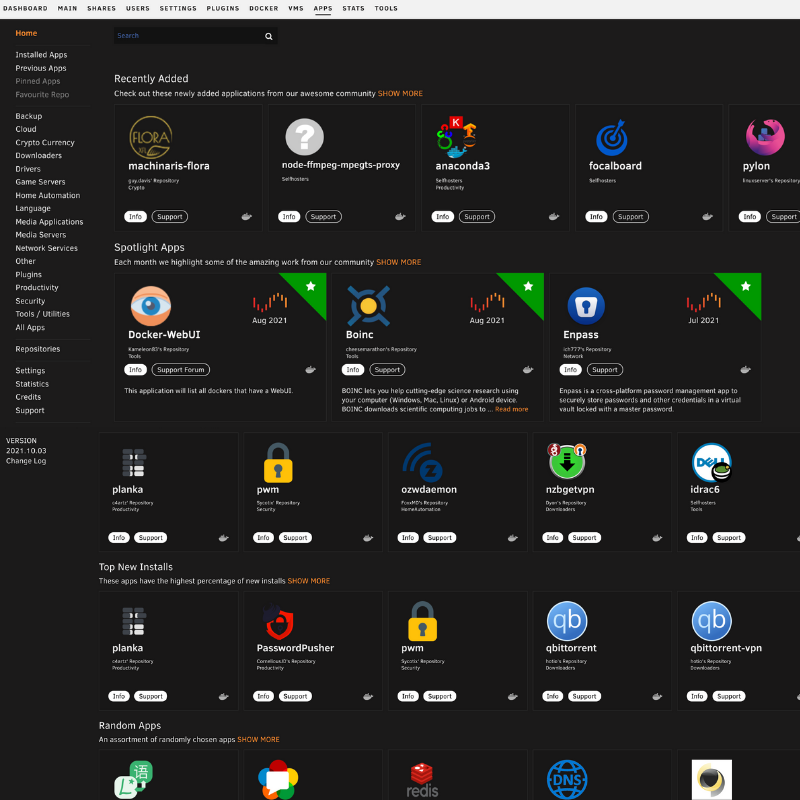The height and width of the screenshot is (800, 800).
Task: Click Info button for Boinc
Action: 353,370
